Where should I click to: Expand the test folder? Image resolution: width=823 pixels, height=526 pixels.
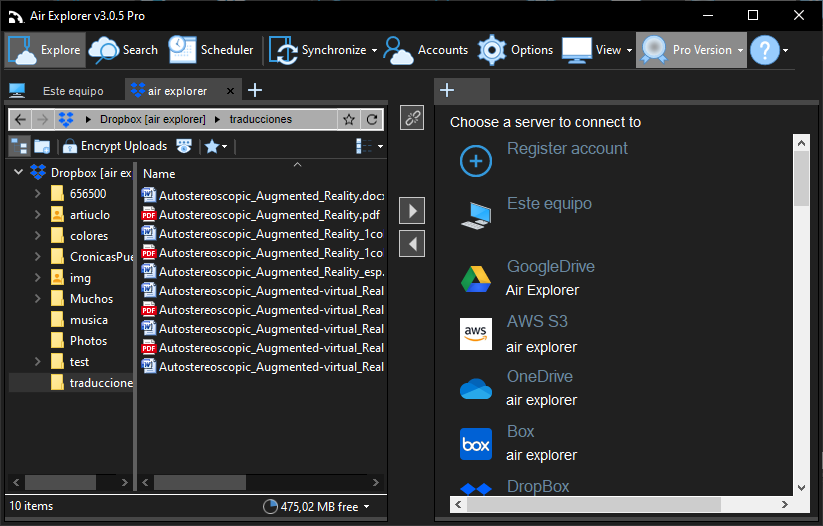[37, 362]
